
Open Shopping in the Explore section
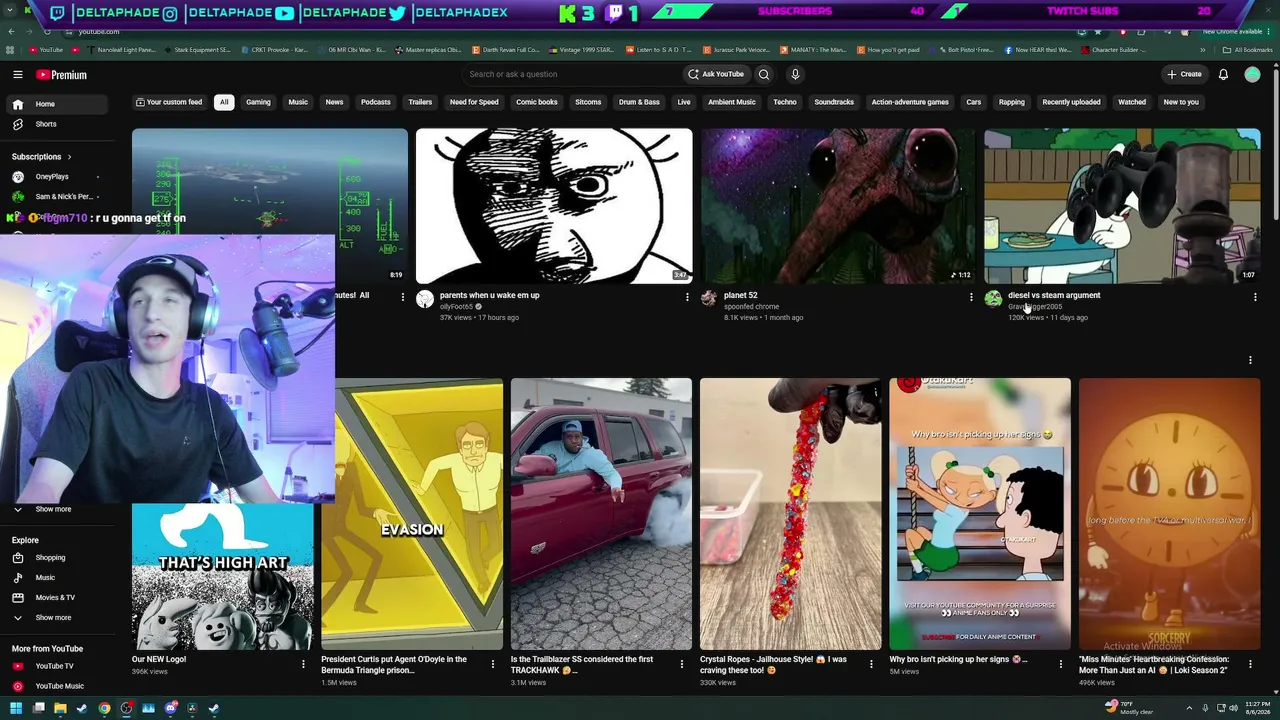click(x=56, y=558)
